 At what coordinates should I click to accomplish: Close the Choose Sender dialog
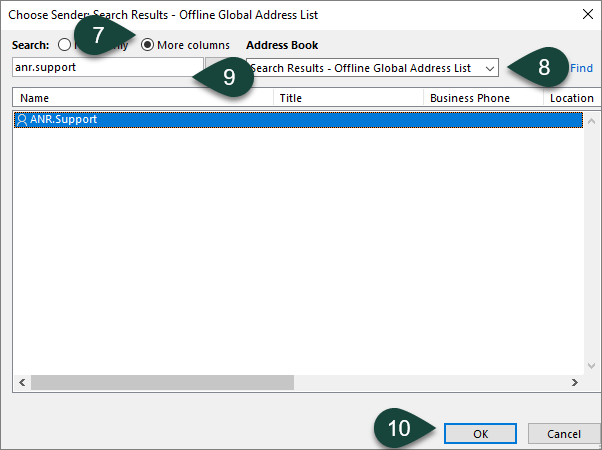click(x=585, y=16)
